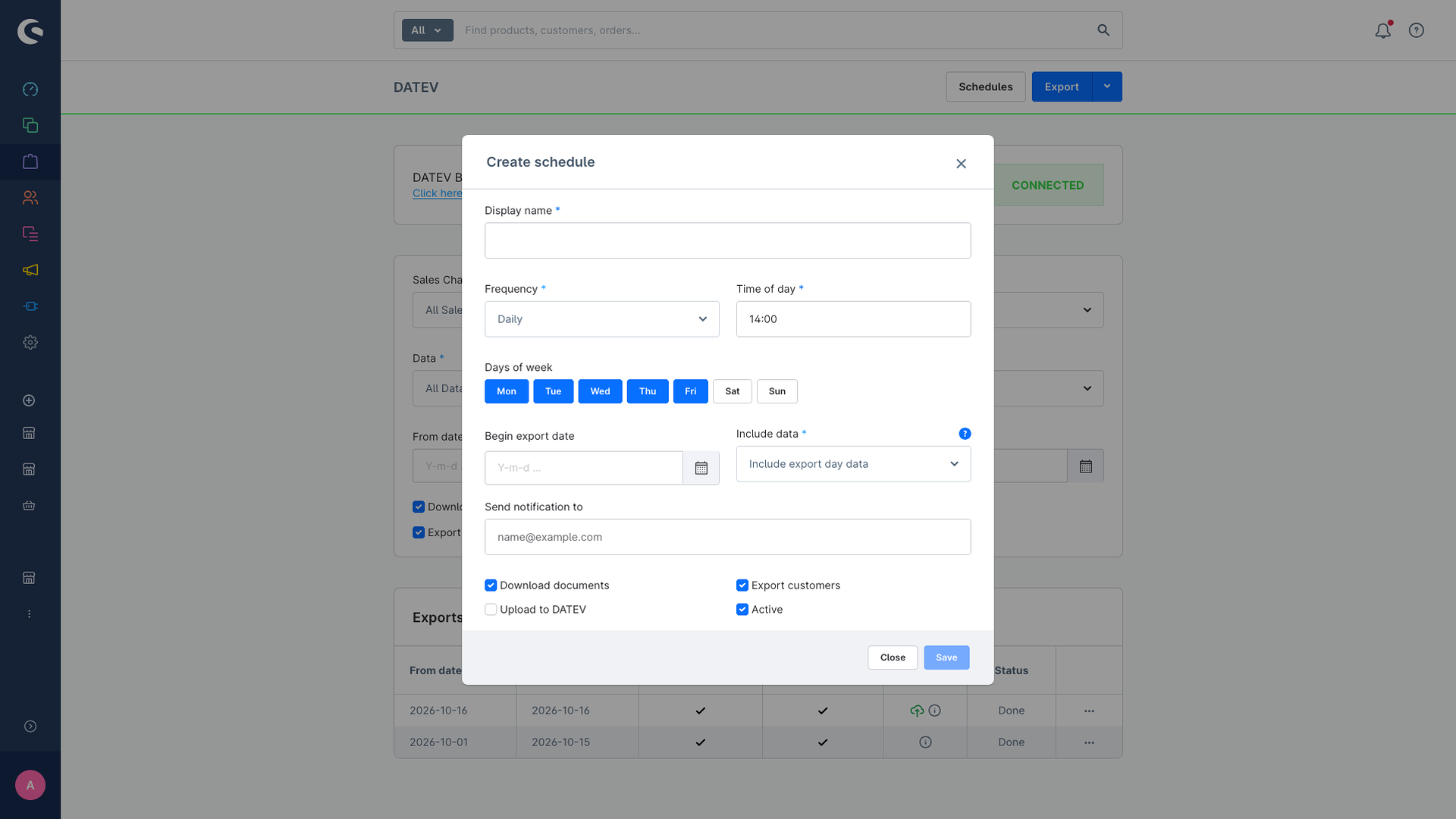Click the search magnifier icon

pyautogui.click(x=1103, y=30)
